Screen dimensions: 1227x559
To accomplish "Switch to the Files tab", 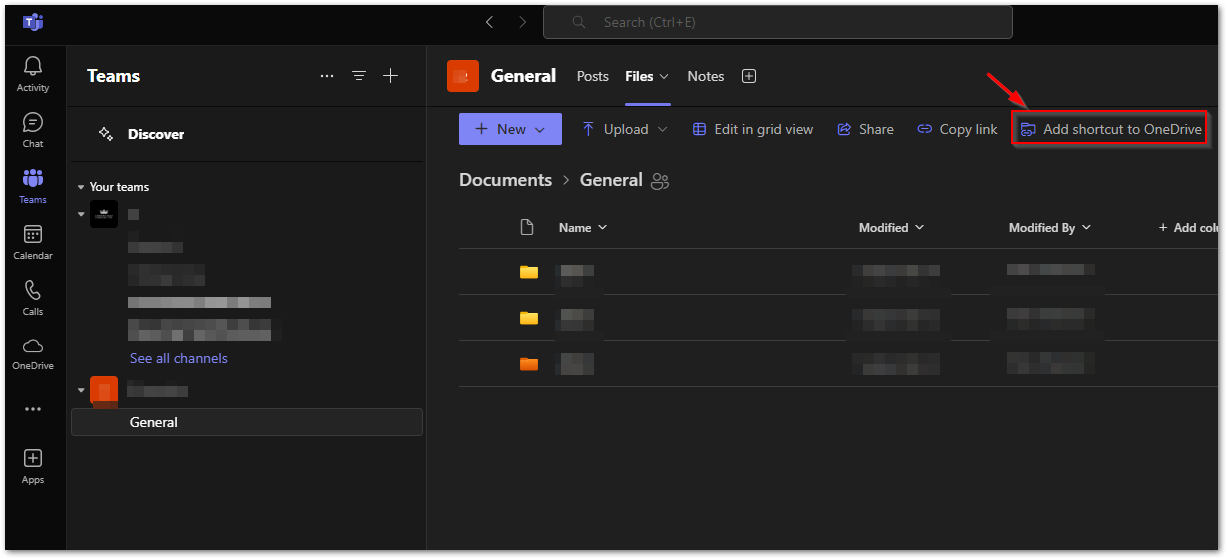I will pos(639,76).
